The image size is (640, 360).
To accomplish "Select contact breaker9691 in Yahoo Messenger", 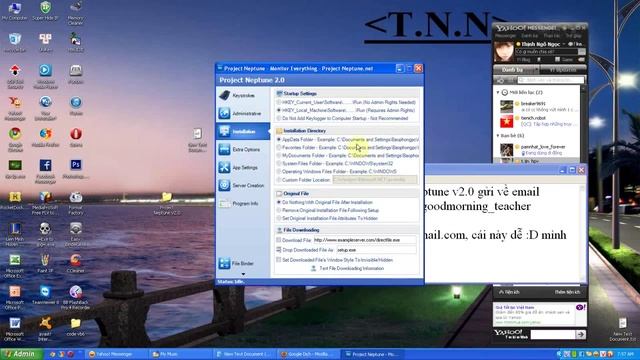I will (x=539, y=107).
